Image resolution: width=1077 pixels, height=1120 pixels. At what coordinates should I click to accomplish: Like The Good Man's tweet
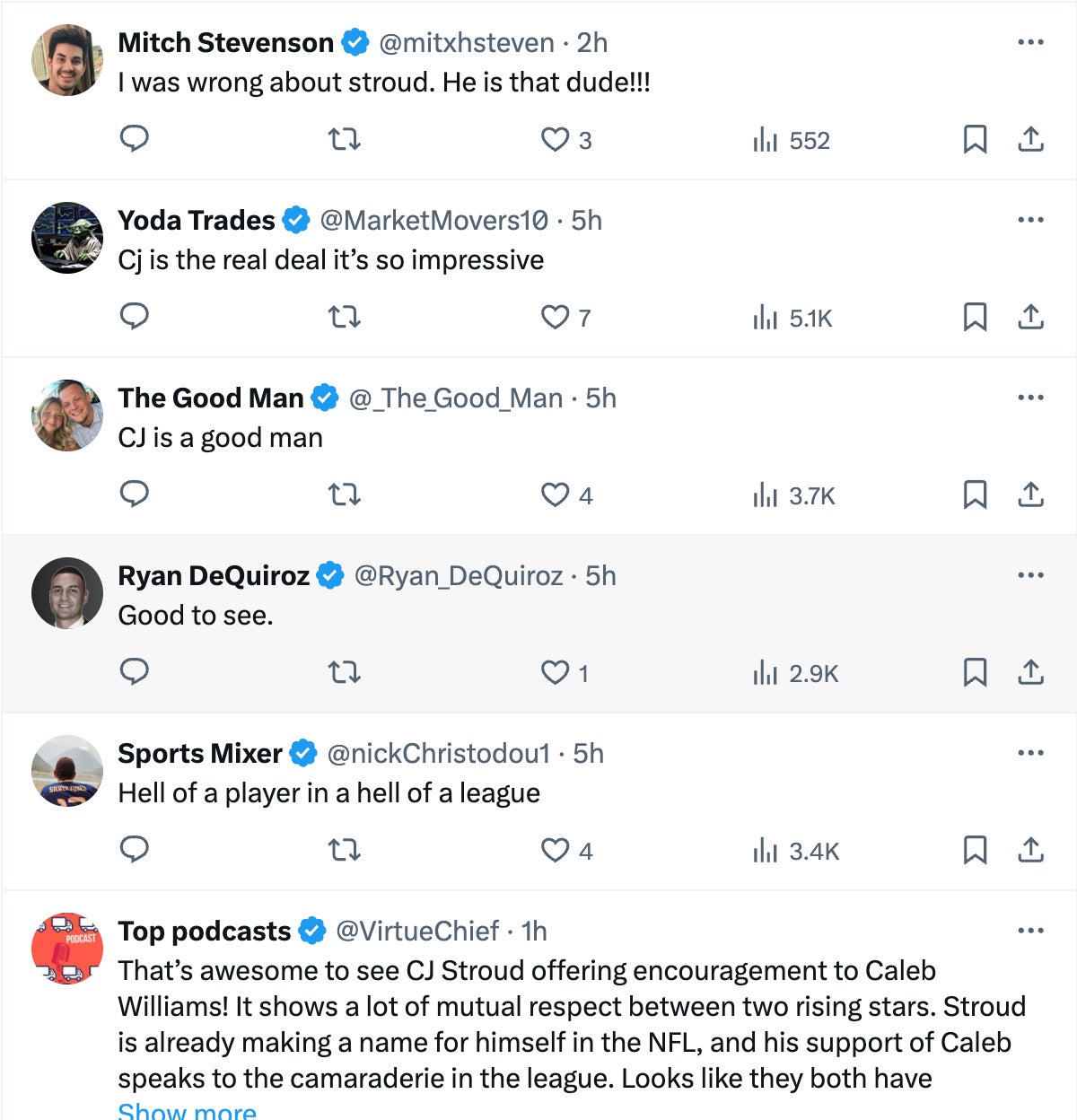pos(556,495)
